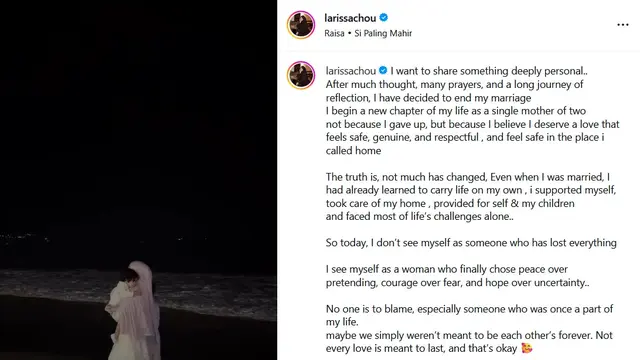This screenshot has height=360, width=640.
Task: Open the Raisa artist audio link
Action: point(334,33)
